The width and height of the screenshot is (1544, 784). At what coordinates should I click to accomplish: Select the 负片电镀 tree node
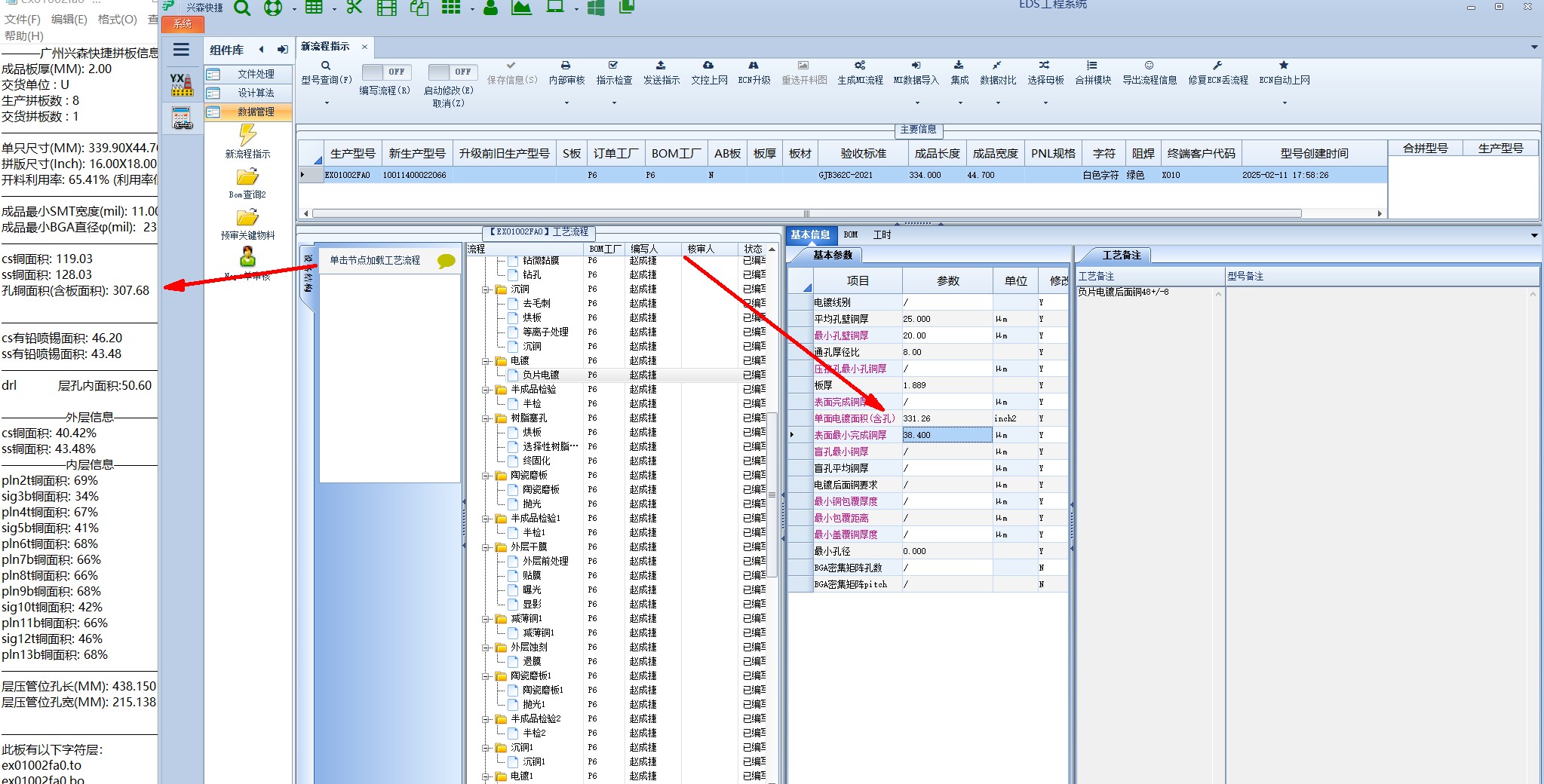pyautogui.click(x=541, y=375)
